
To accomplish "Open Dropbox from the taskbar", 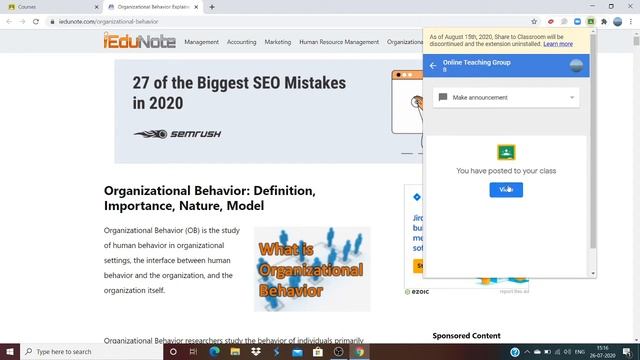I will [256, 351].
